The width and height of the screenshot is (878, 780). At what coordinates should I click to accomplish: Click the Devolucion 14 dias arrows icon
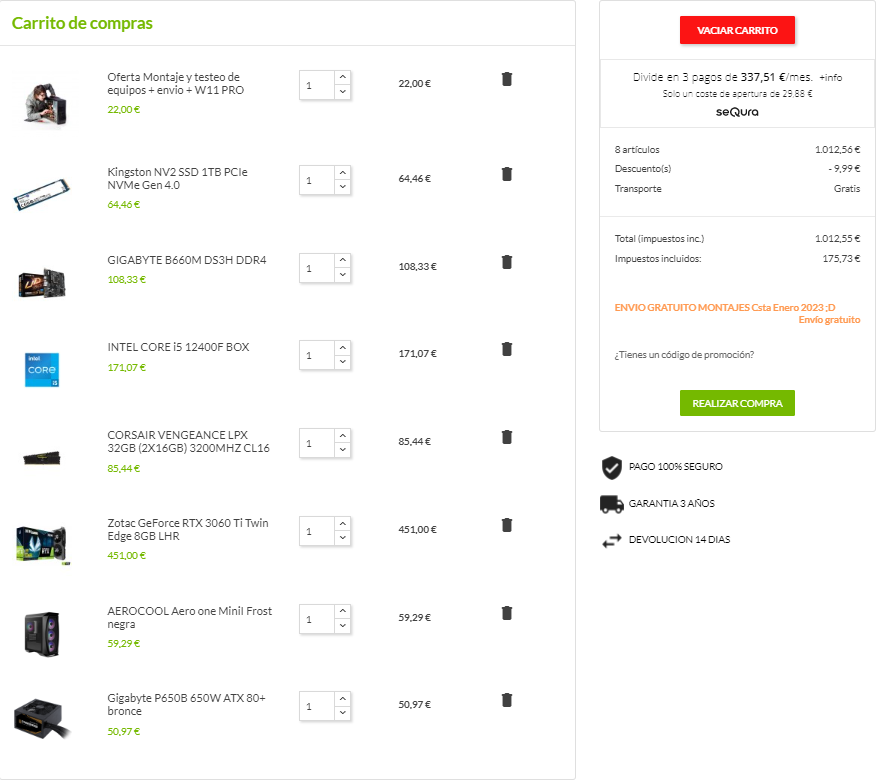611,540
